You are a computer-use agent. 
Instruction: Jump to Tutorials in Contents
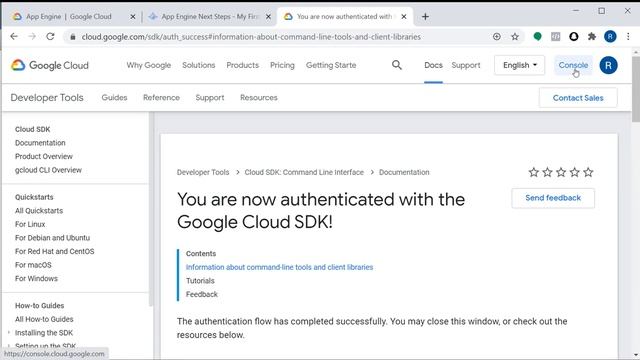pyautogui.click(x=200, y=281)
